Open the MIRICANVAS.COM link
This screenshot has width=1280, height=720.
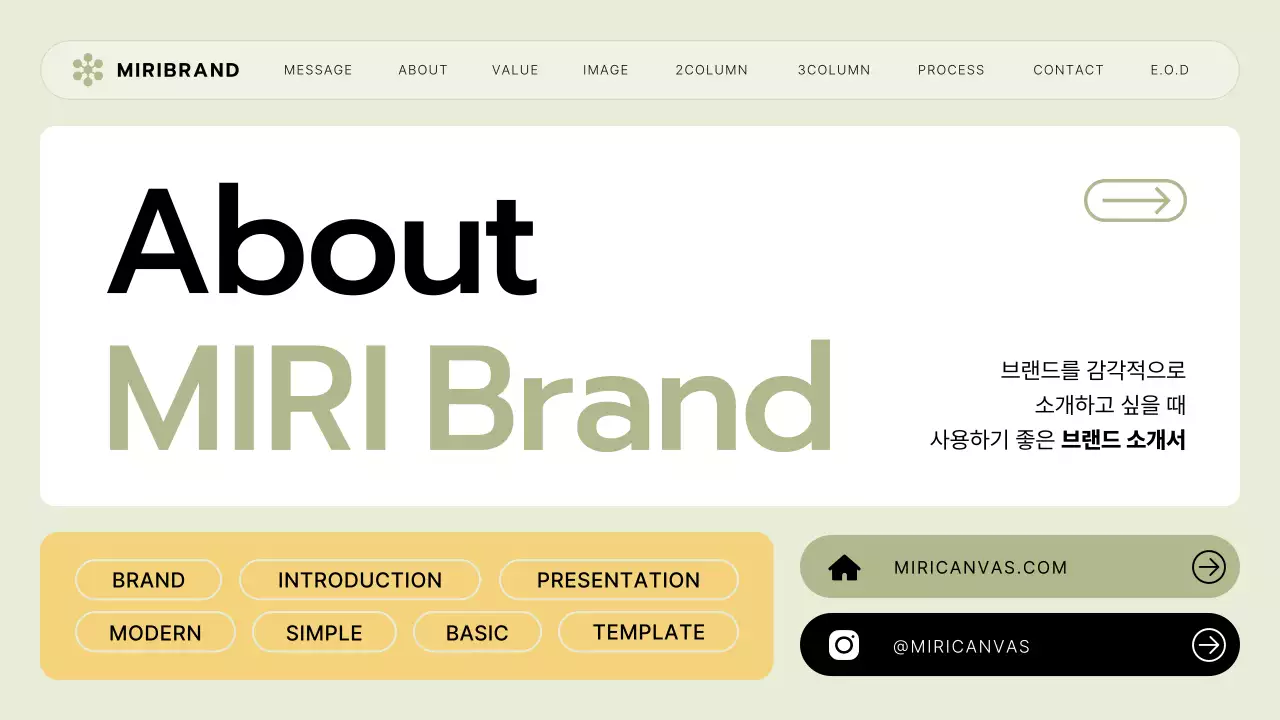[x=981, y=566]
